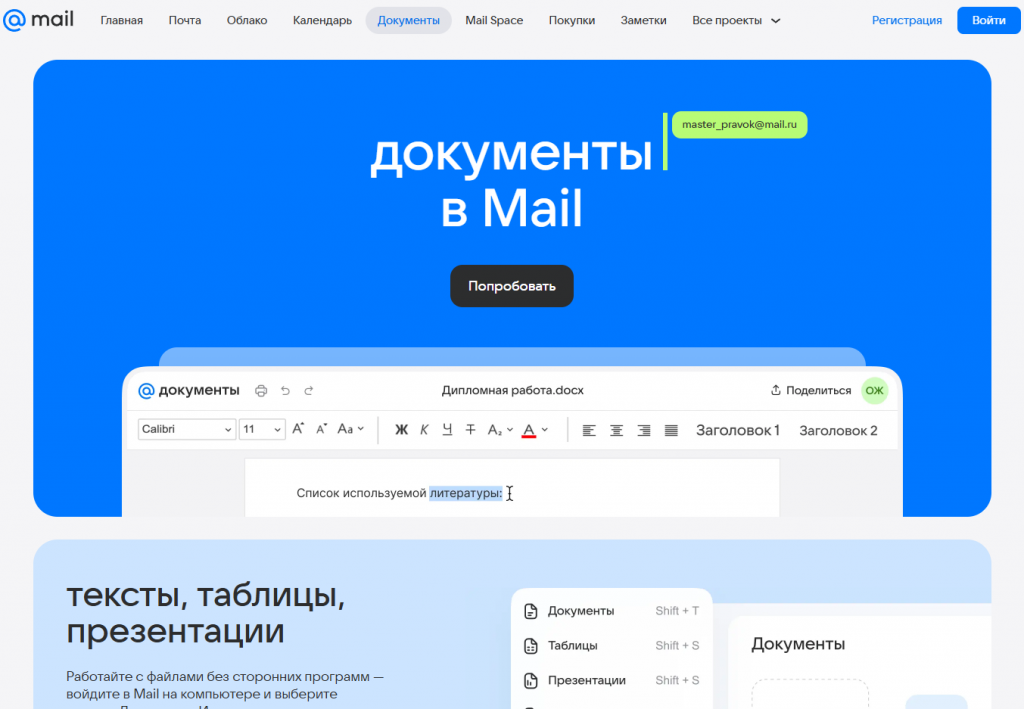Open the font size 11 dropdown
The image size is (1024, 709).
point(262,429)
